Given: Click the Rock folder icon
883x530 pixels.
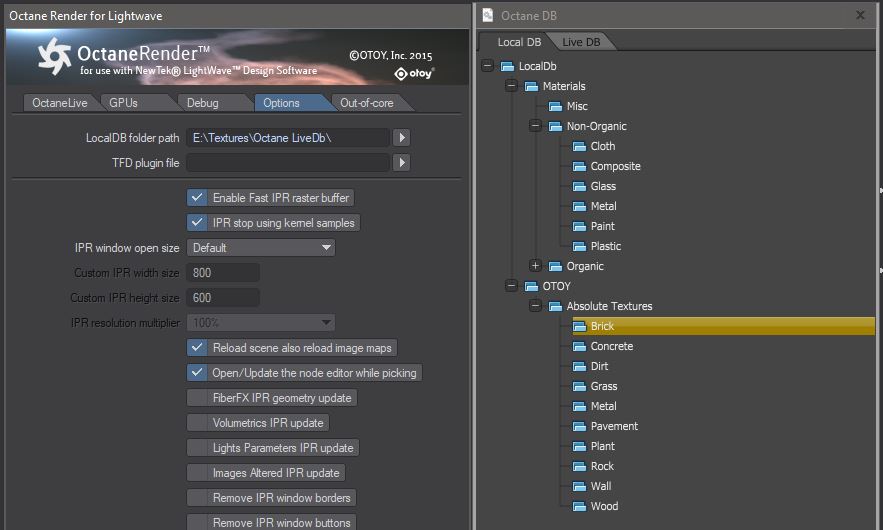Looking at the screenshot, I should 579,466.
